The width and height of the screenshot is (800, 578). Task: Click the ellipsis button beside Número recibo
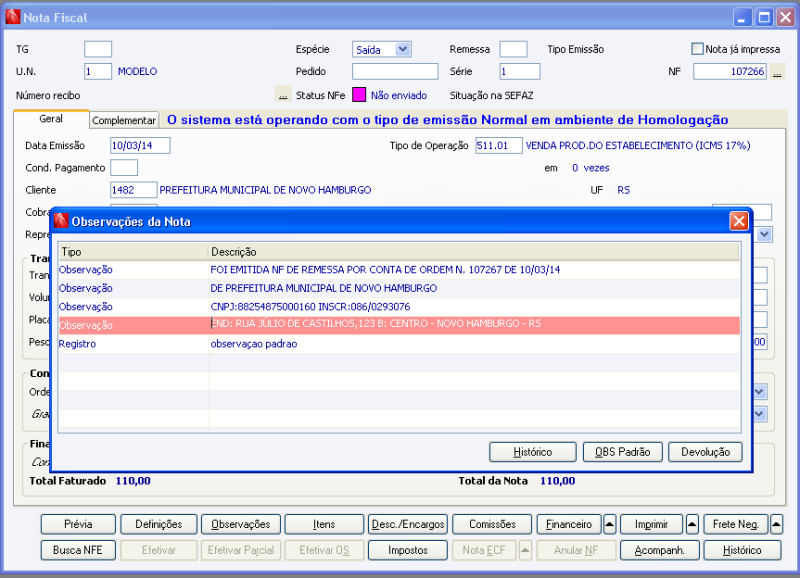283,95
